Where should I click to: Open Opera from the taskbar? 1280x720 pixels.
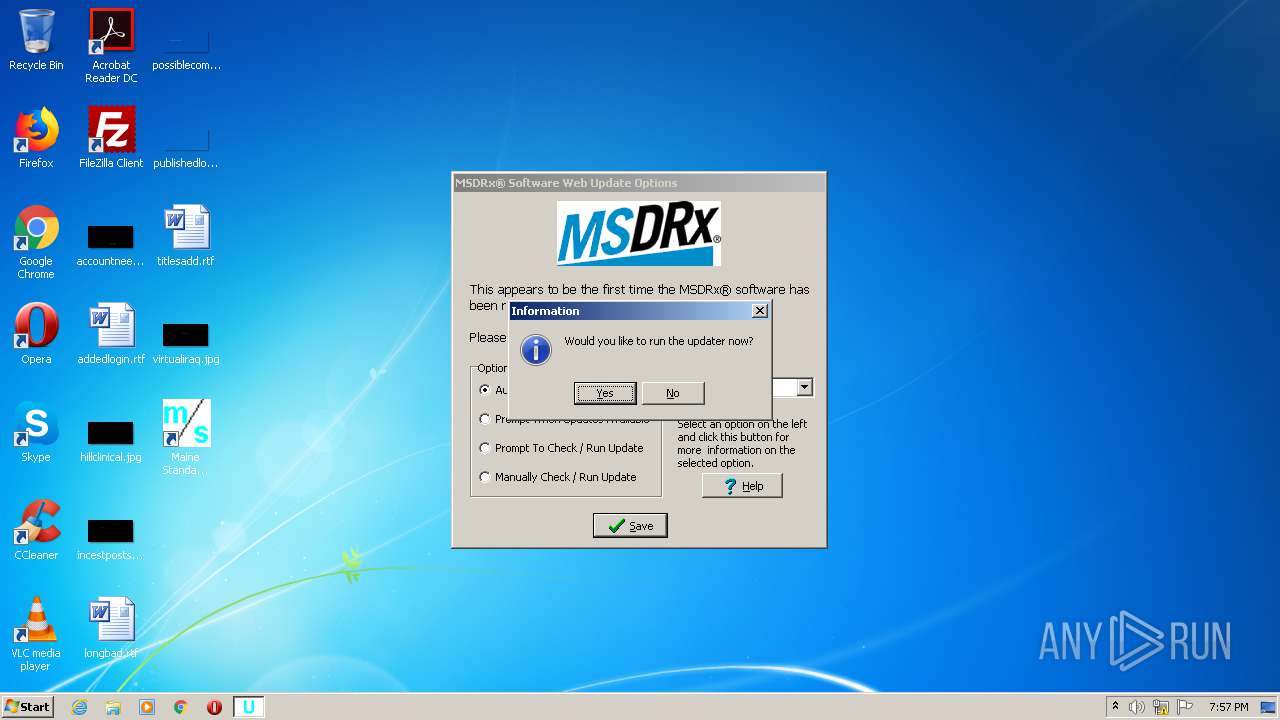coord(214,707)
